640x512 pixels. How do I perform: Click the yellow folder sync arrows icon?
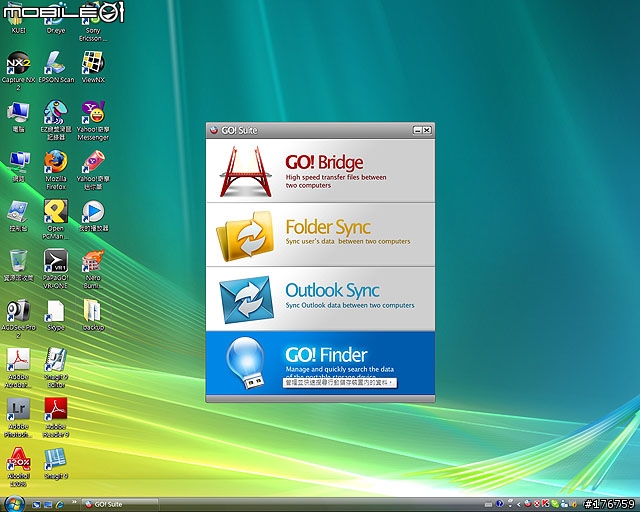[245, 236]
